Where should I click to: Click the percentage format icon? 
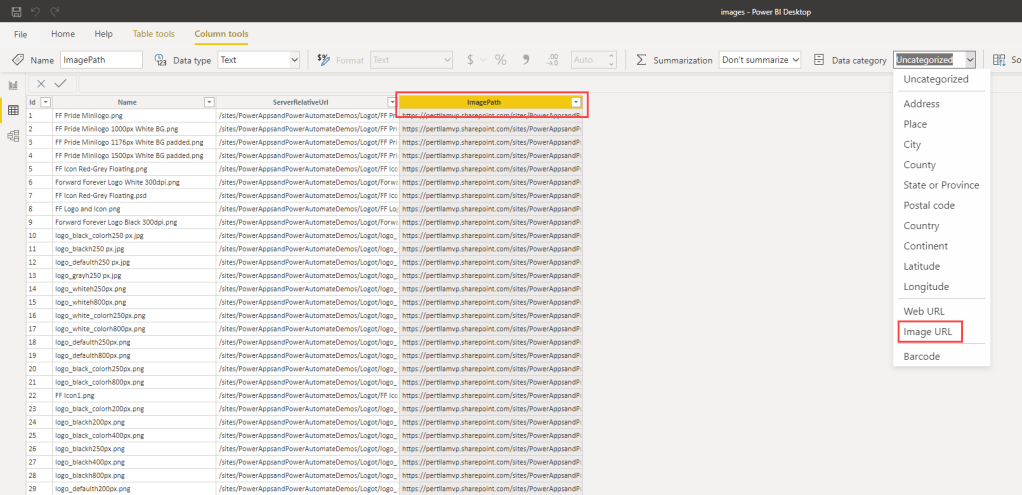click(x=500, y=60)
